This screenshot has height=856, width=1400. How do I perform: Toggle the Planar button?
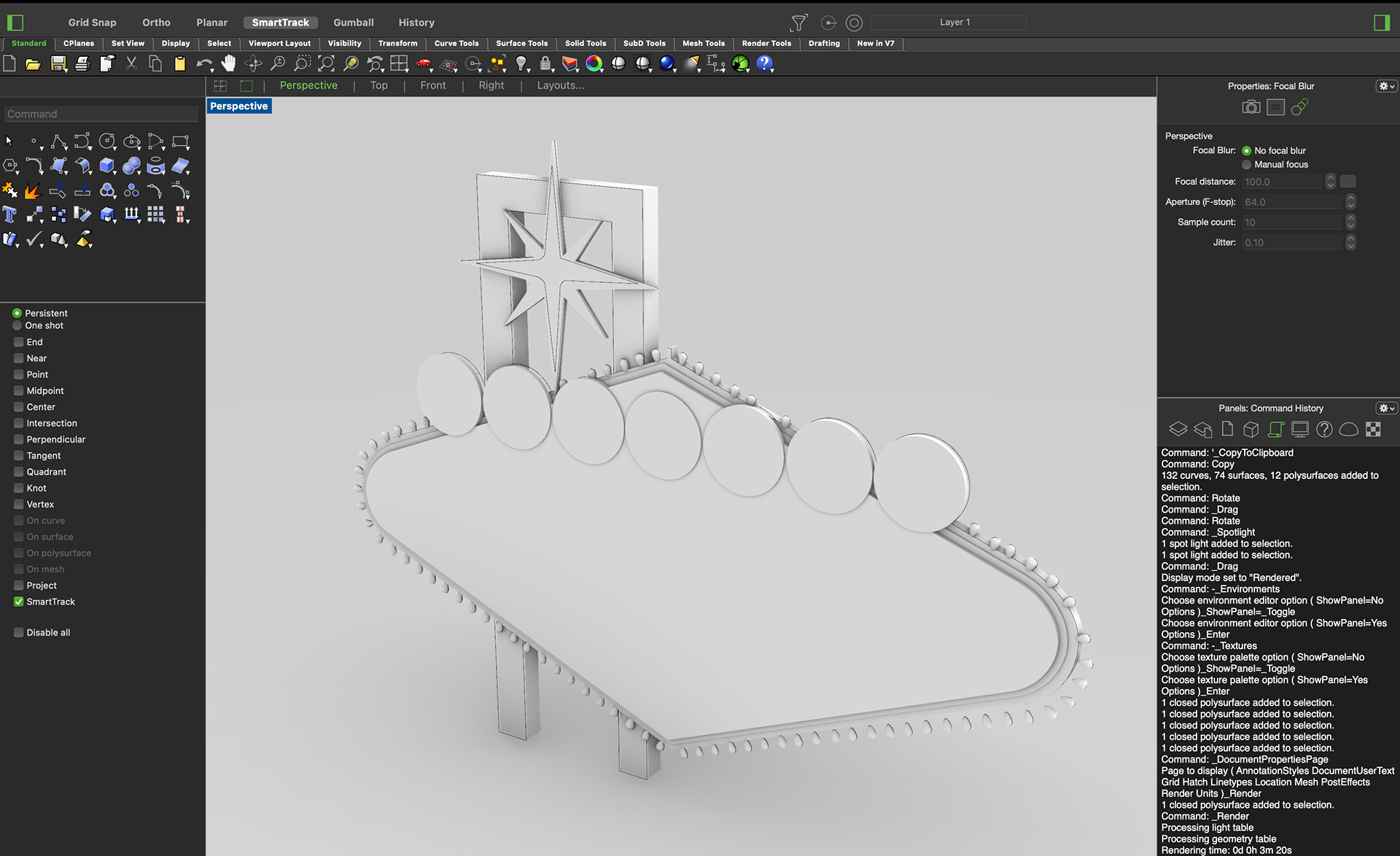(211, 23)
